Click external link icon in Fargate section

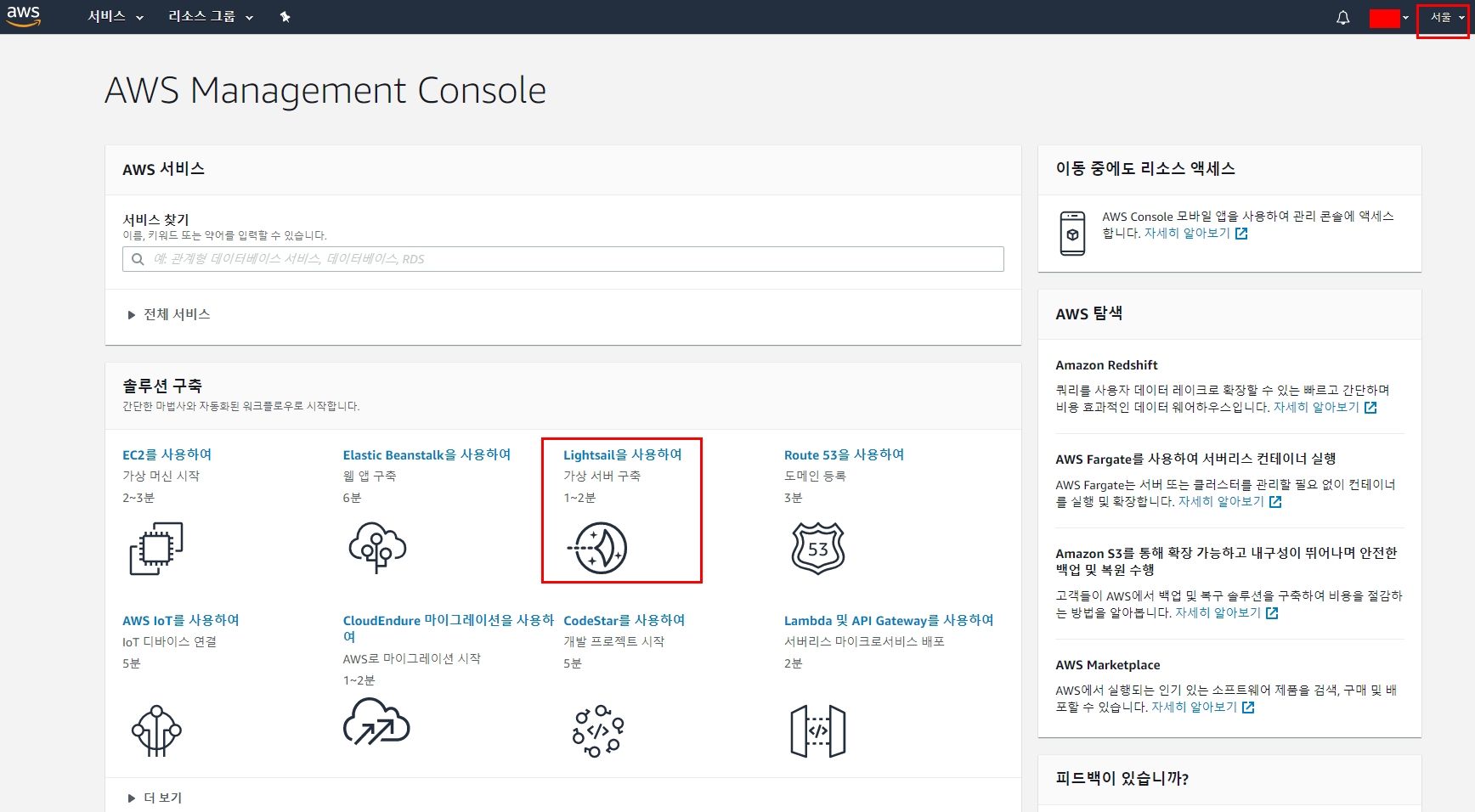pos(1275,502)
